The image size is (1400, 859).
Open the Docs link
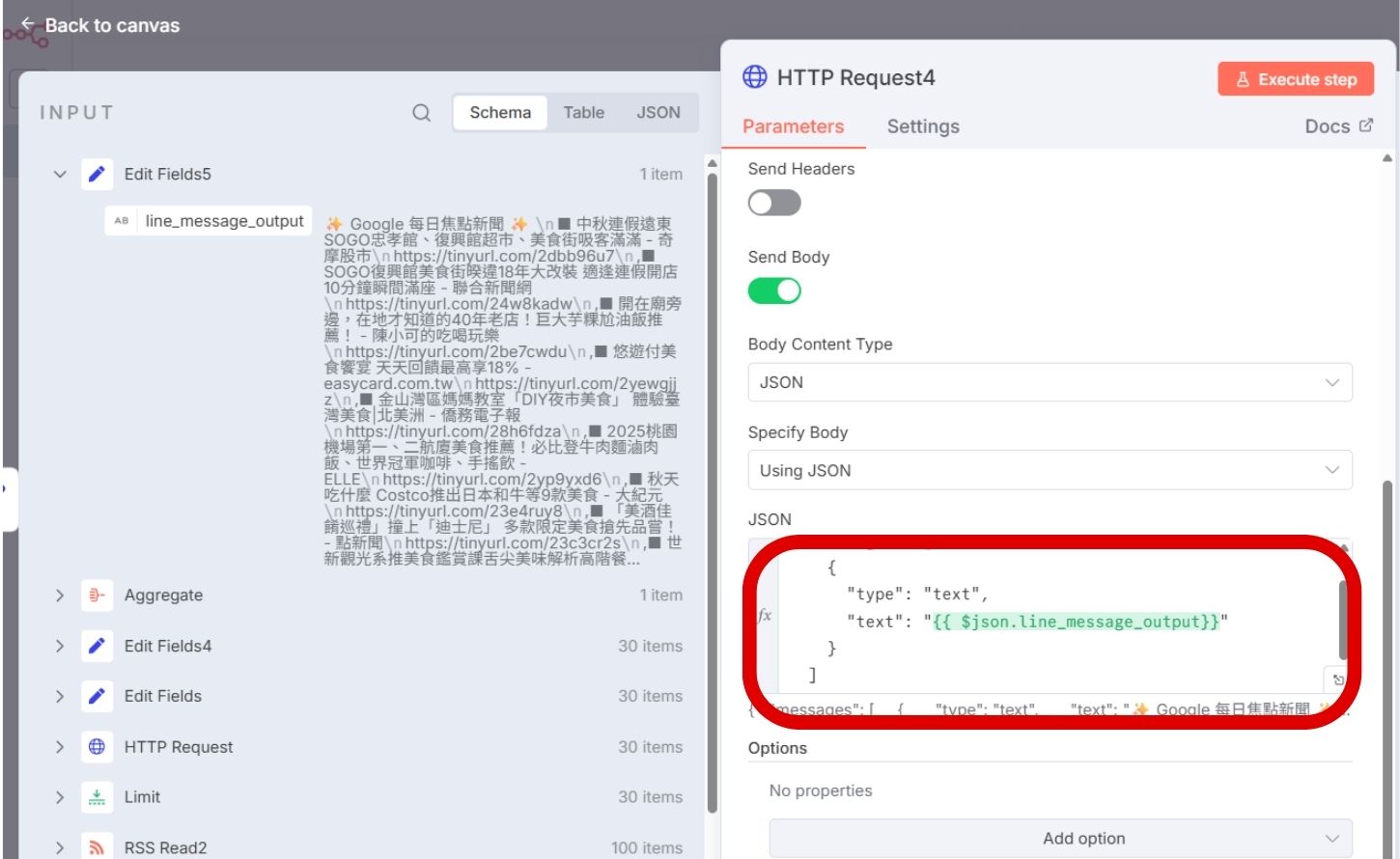[1337, 126]
